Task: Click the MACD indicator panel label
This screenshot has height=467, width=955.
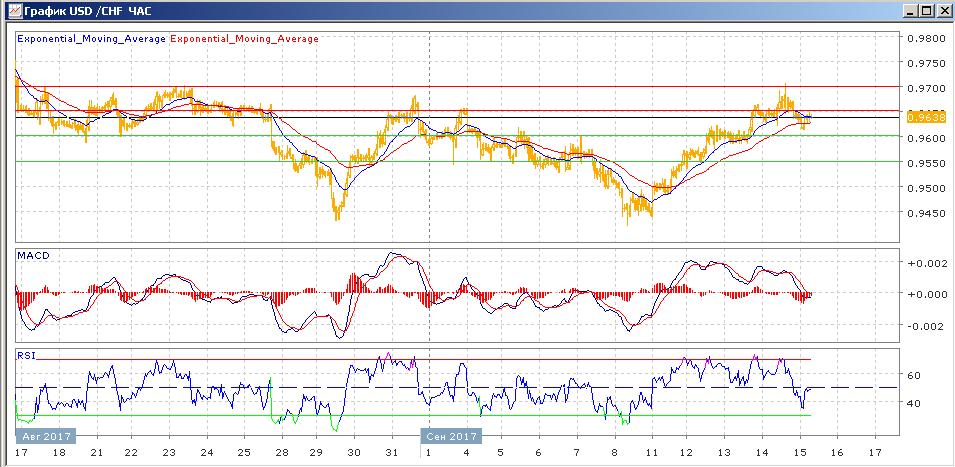Action: click(33, 255)
